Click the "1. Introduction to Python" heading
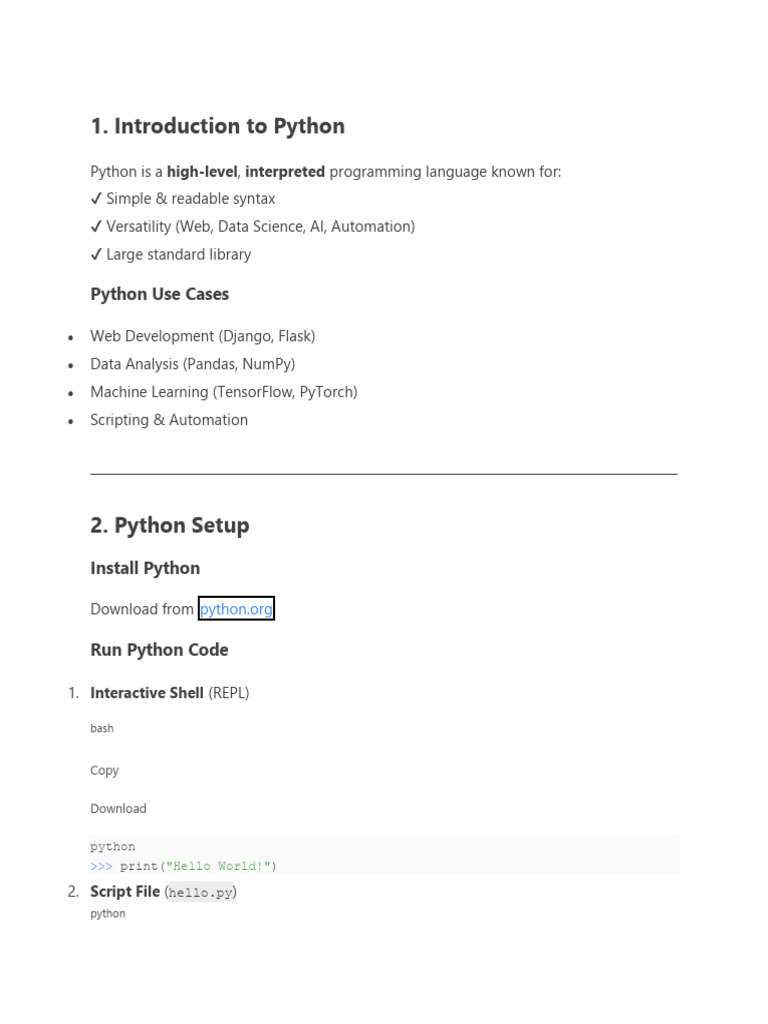This screenshot has width=768, height=1024. [x=217, y=126]
